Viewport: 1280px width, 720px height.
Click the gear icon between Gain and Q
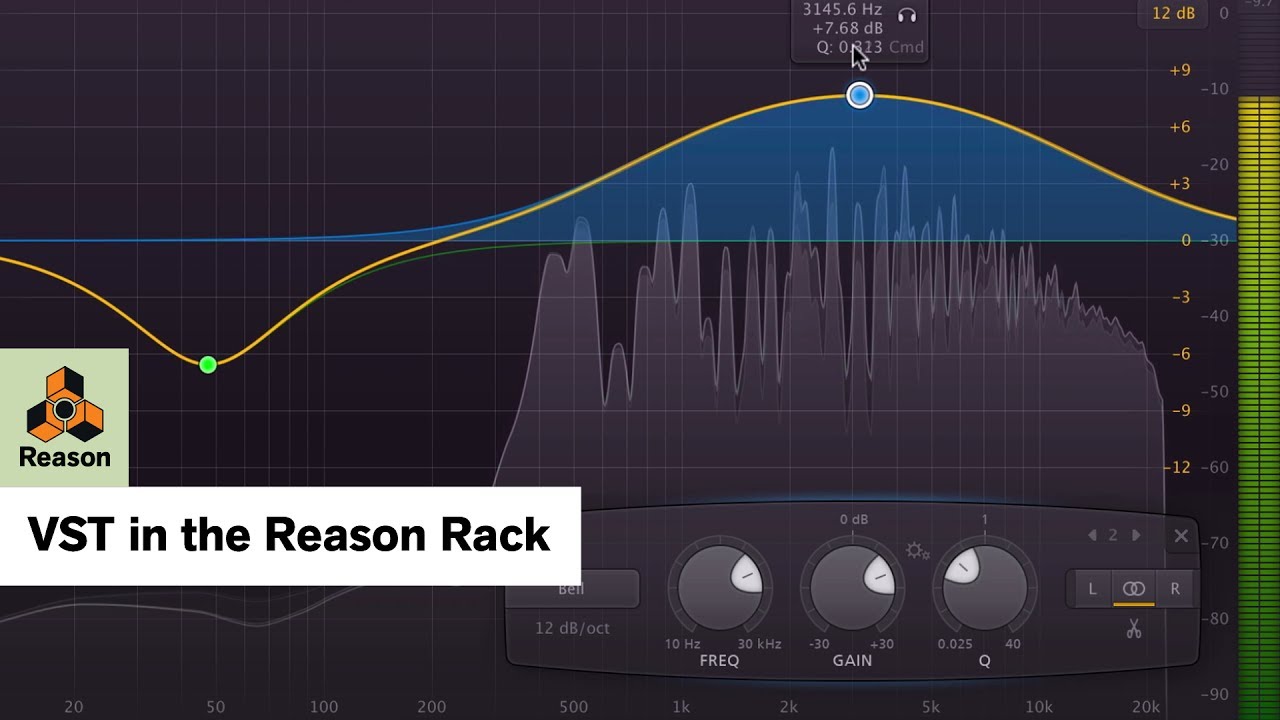pos(917,551)
